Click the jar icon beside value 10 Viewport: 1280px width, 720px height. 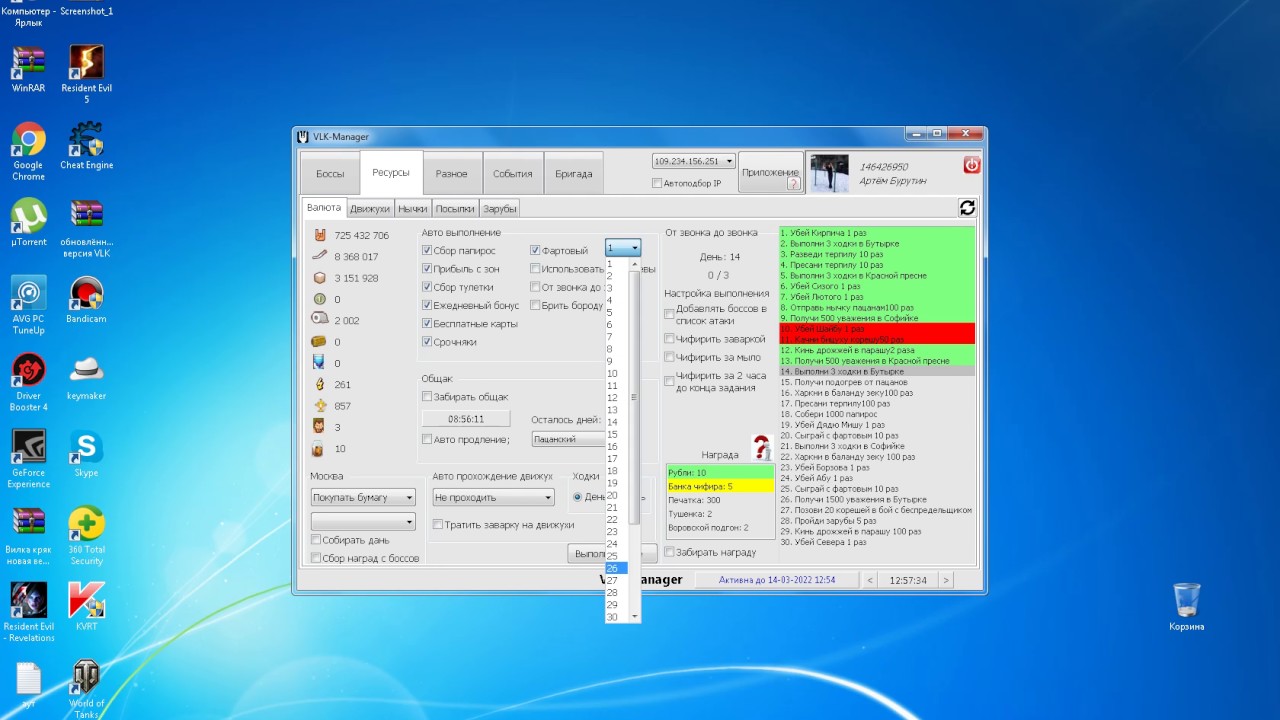320,449
